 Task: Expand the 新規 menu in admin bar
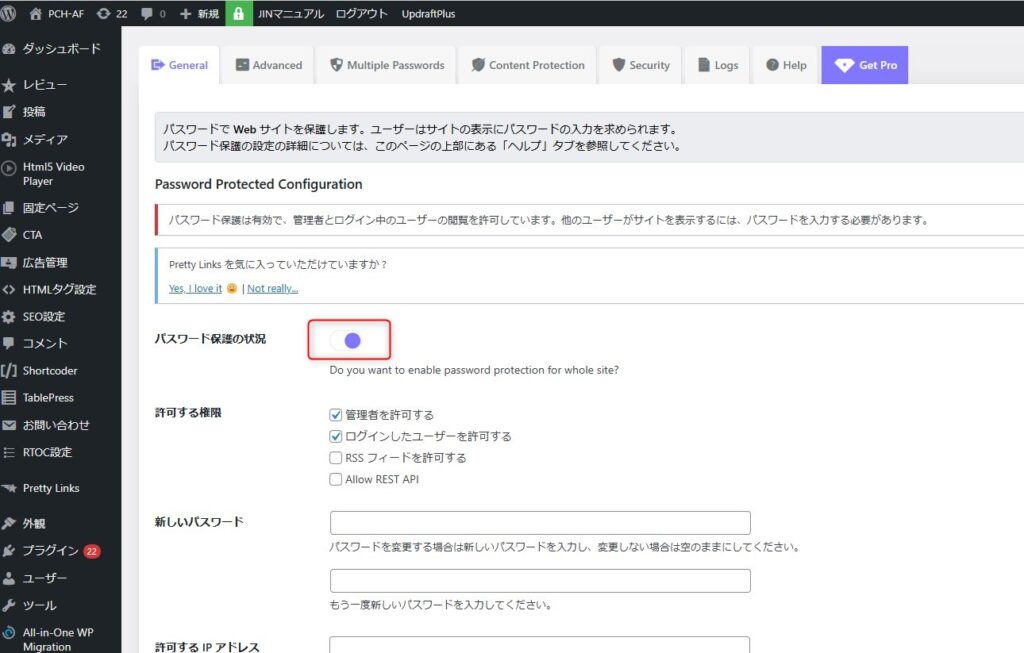[x=199, y=14]
